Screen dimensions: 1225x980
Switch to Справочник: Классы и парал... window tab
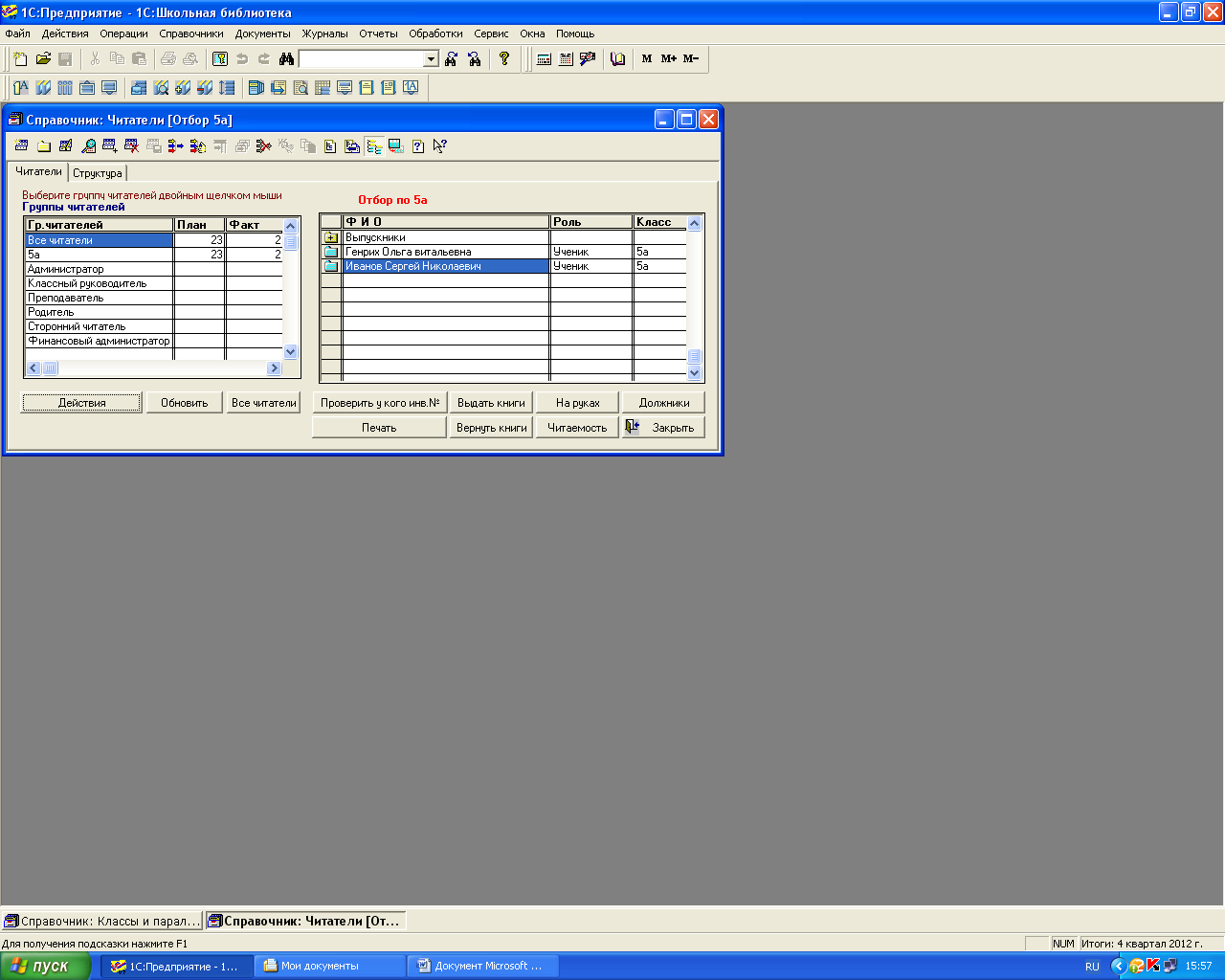click(101, 921)
